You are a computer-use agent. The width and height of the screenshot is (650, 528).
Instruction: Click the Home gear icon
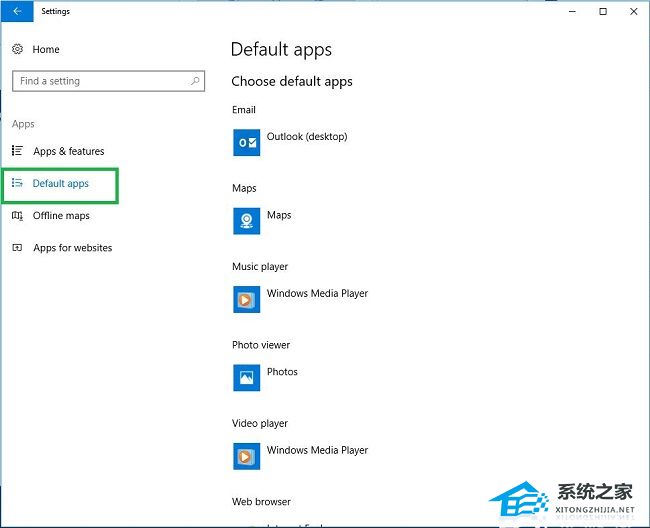click(17, 49)
